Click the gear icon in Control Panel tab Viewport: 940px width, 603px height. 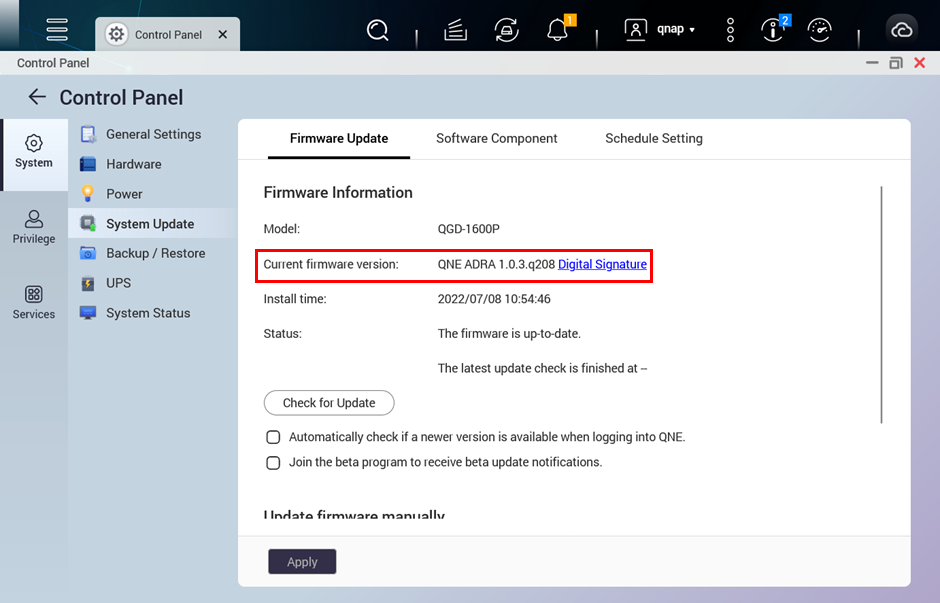[x=116, y=34]
